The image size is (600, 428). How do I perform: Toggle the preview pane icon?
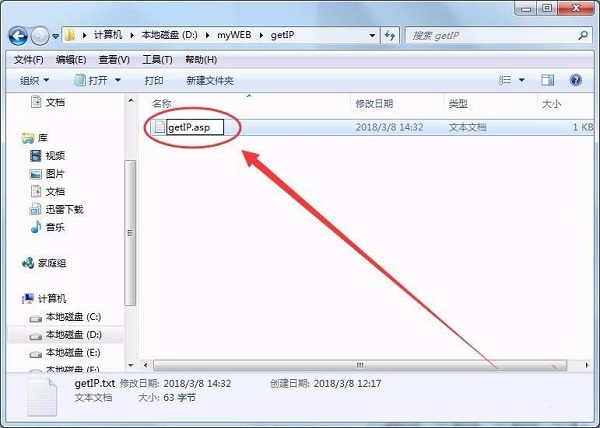[x=548, y=80]
